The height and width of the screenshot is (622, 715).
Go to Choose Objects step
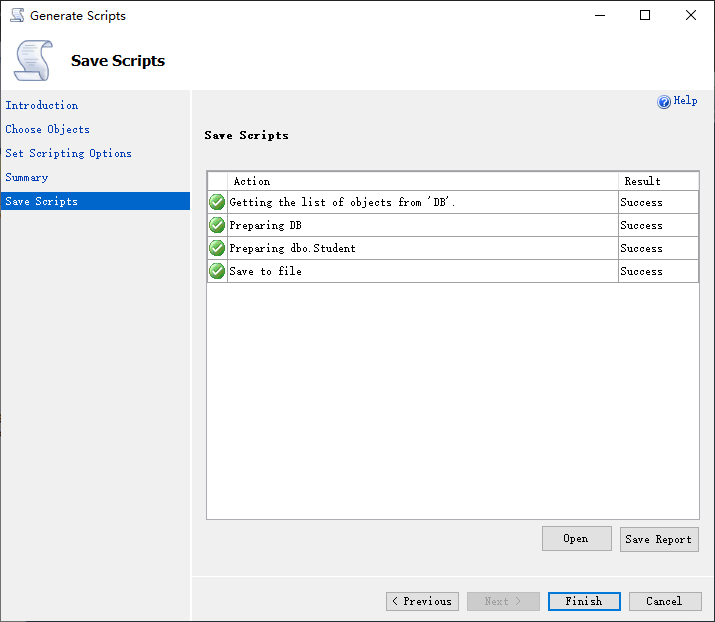click(x=48, y=129)
